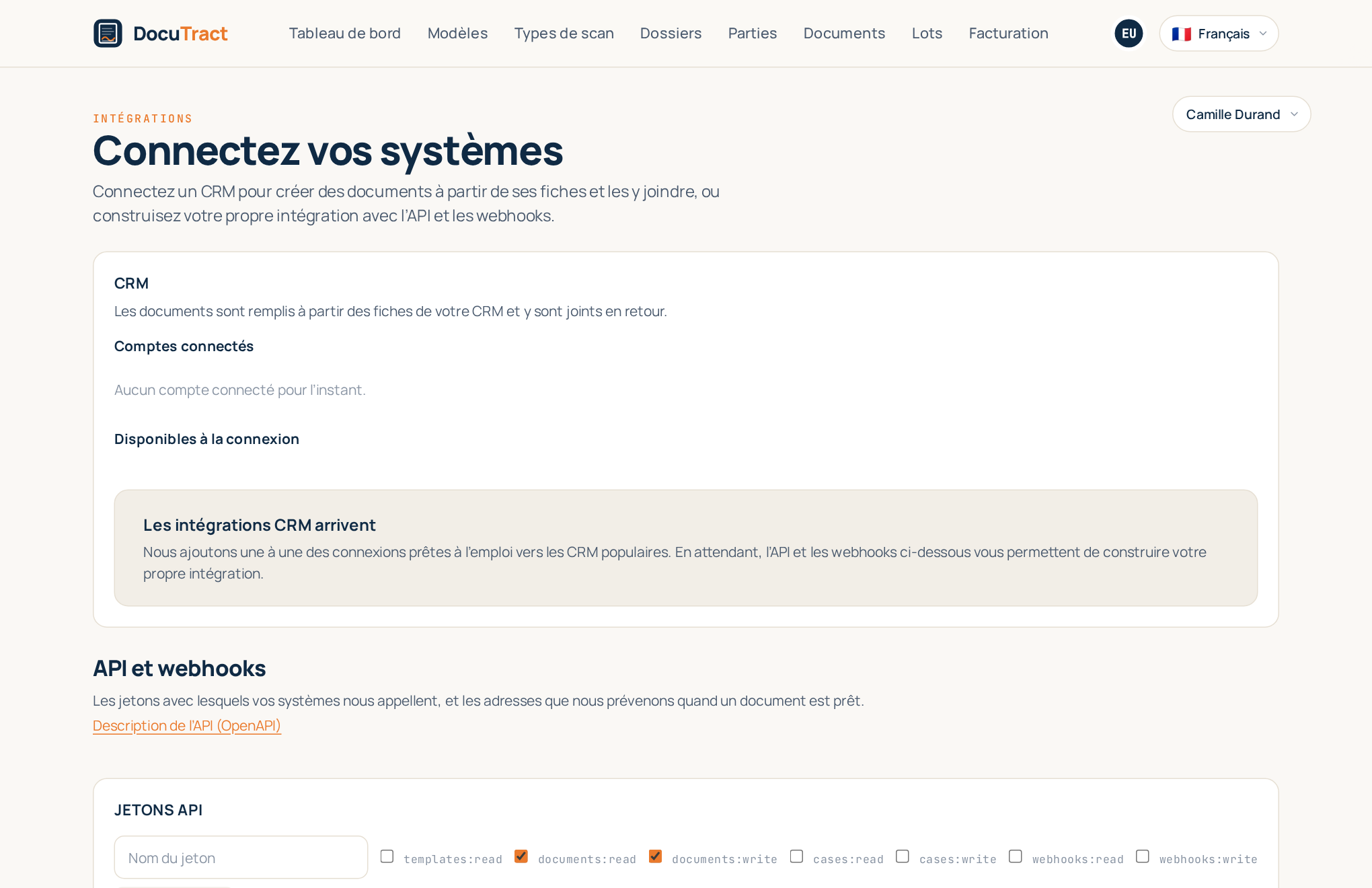
Task: Switch to the Lots page
Action: [x=927, y=33]
